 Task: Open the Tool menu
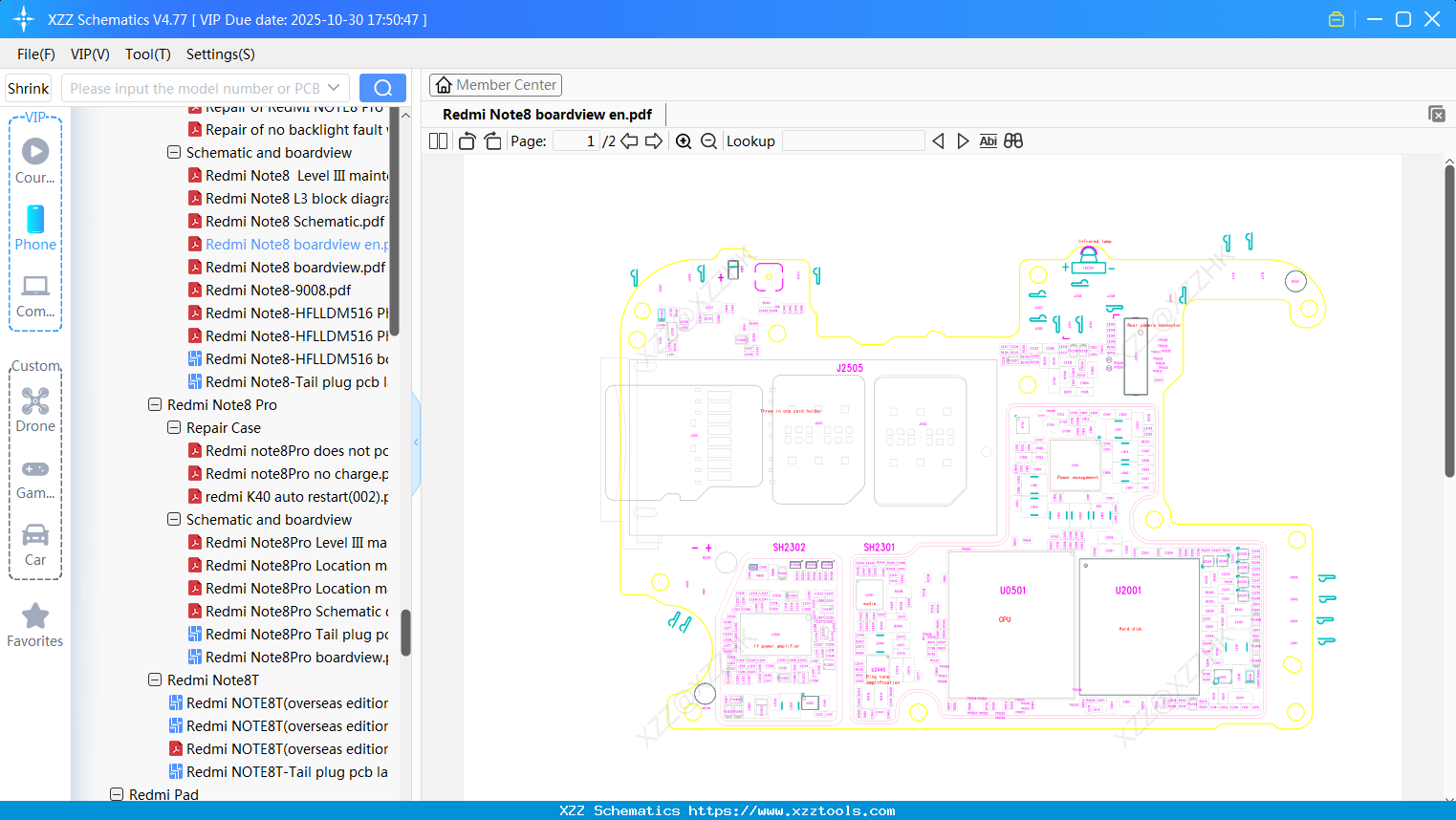[147, 54]
